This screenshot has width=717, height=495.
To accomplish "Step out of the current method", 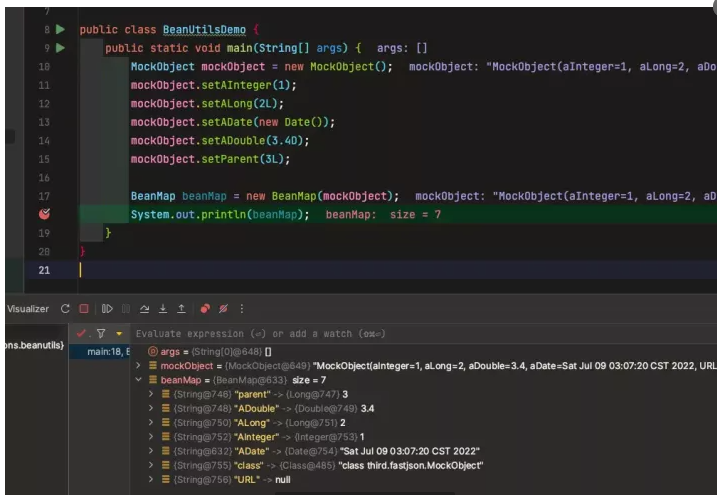I will click(181, 309).
